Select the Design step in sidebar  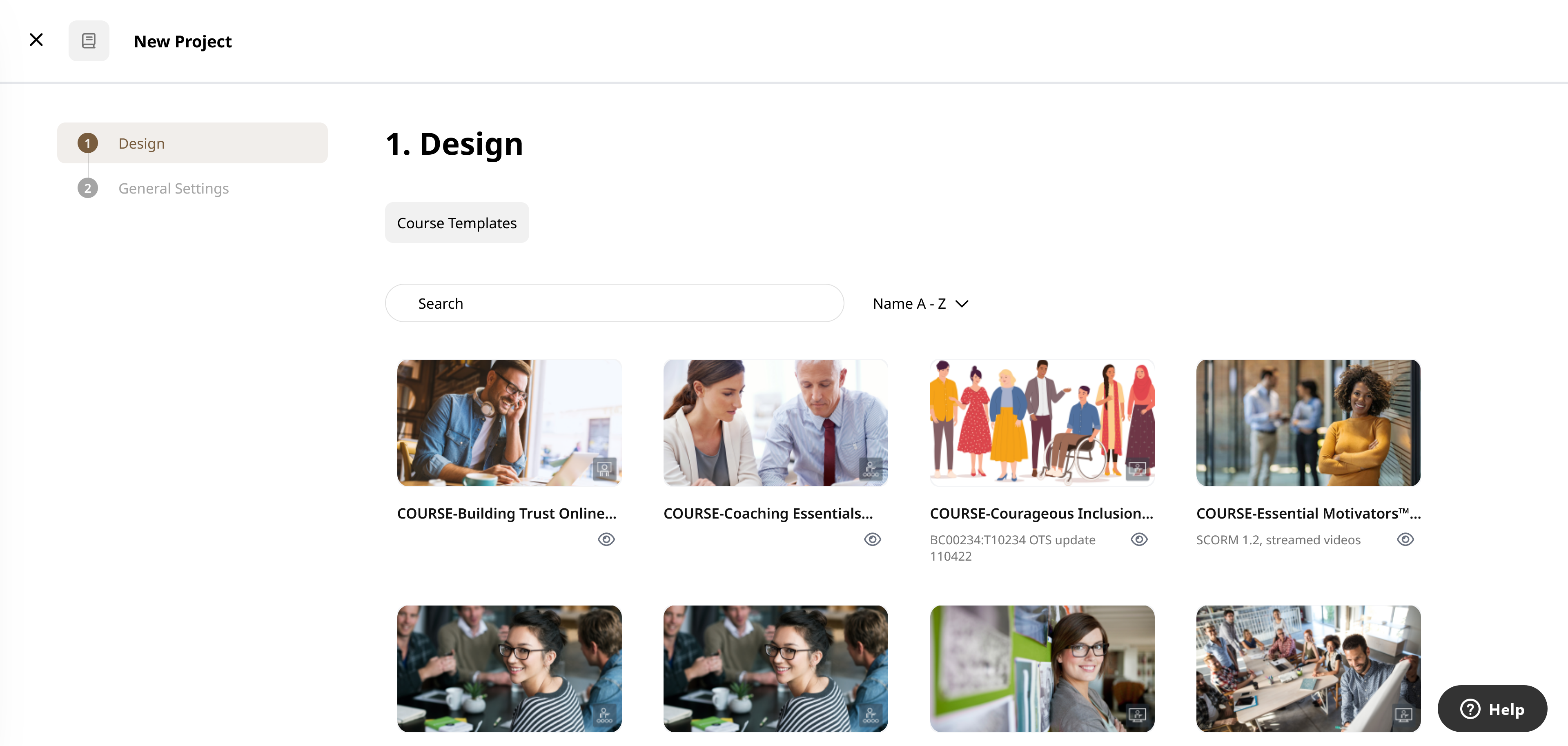coord(192,143)
